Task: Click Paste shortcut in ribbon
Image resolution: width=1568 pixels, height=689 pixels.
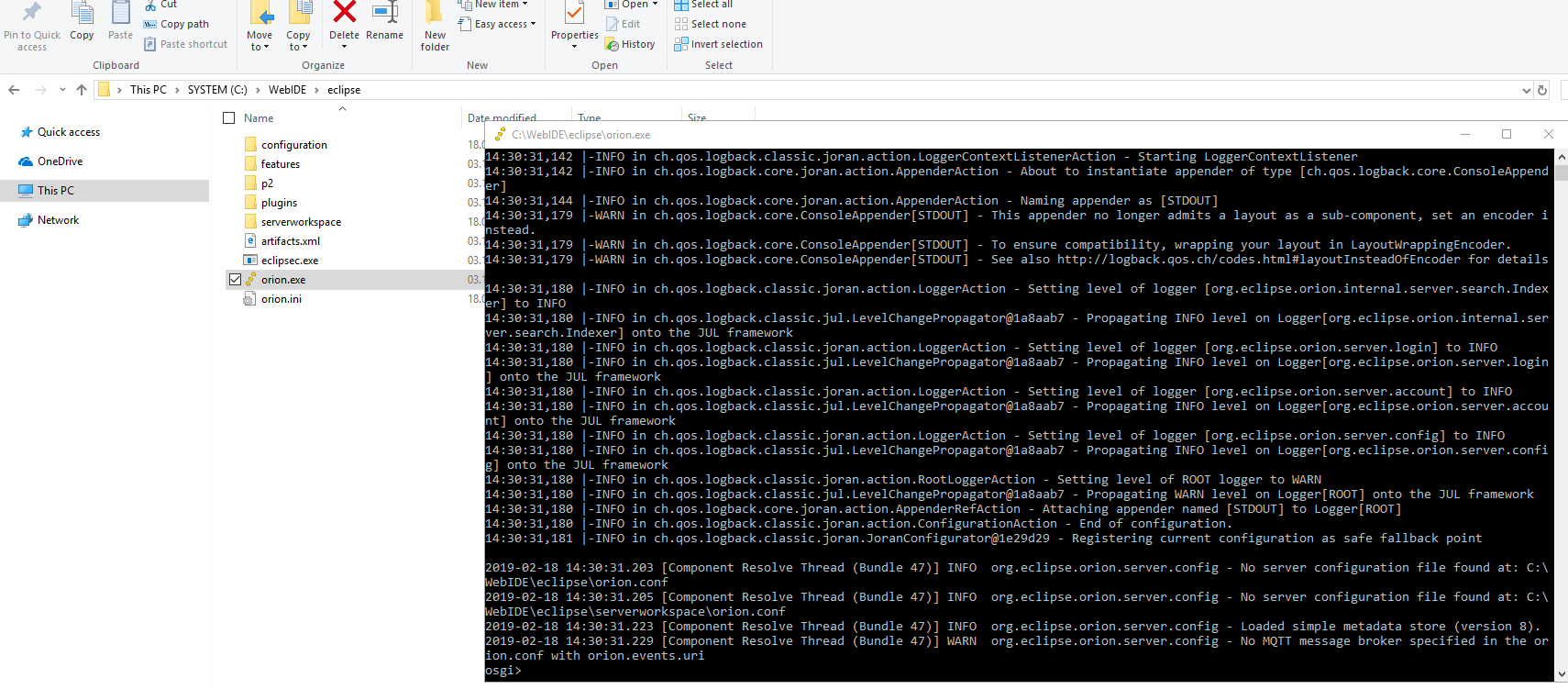Action: [185, 44]
